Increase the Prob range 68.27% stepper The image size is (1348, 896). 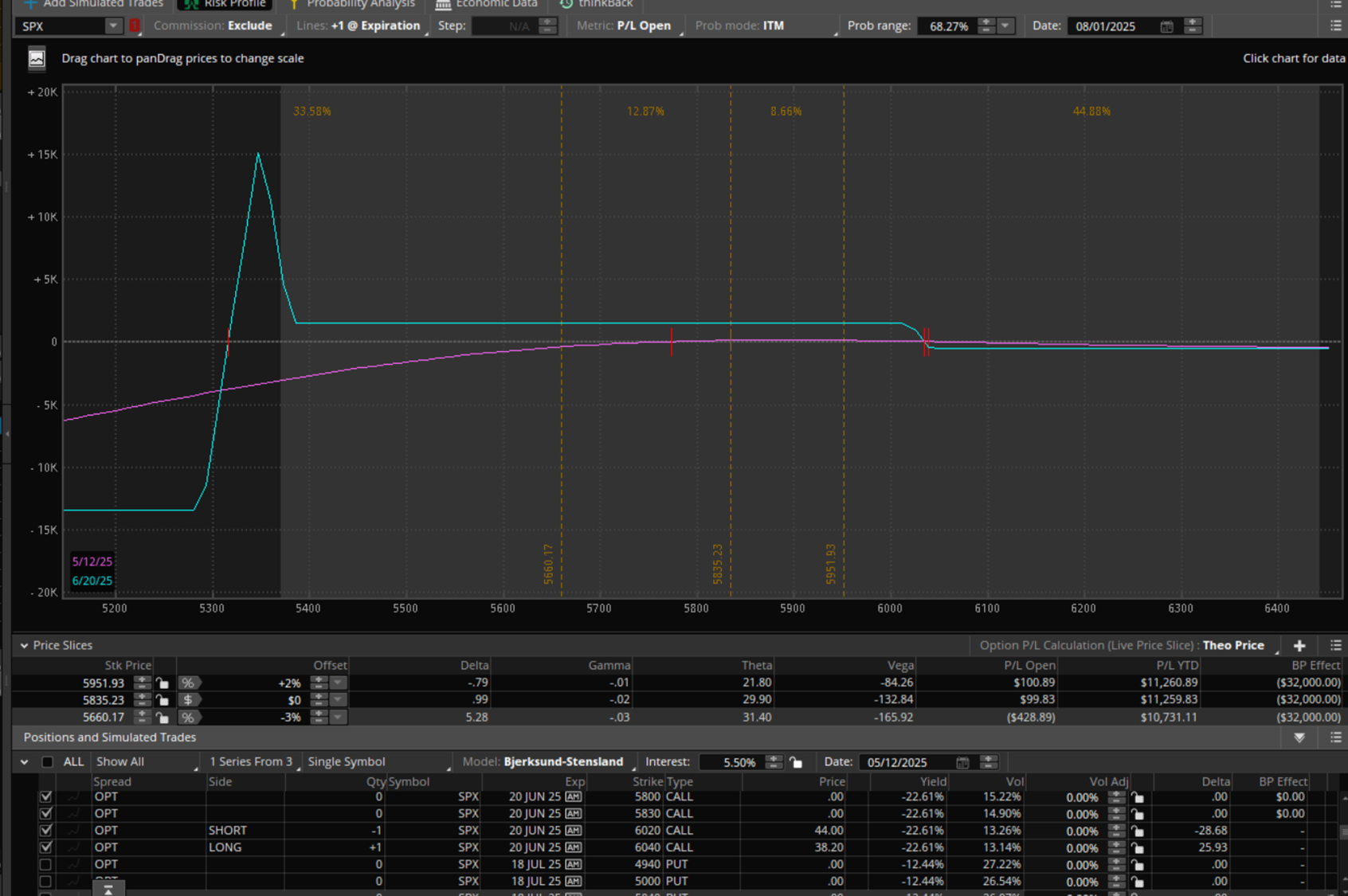click(986, 22)
